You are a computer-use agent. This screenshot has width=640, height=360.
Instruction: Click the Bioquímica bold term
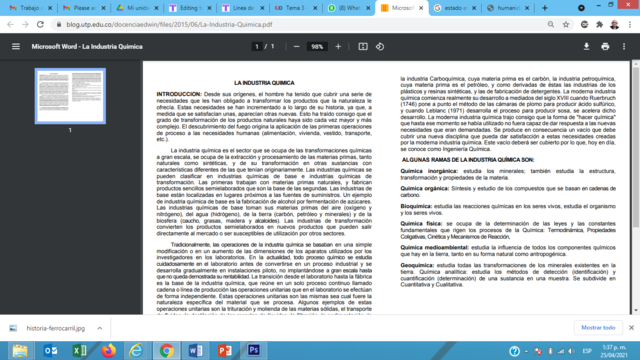tap(416, 207)
